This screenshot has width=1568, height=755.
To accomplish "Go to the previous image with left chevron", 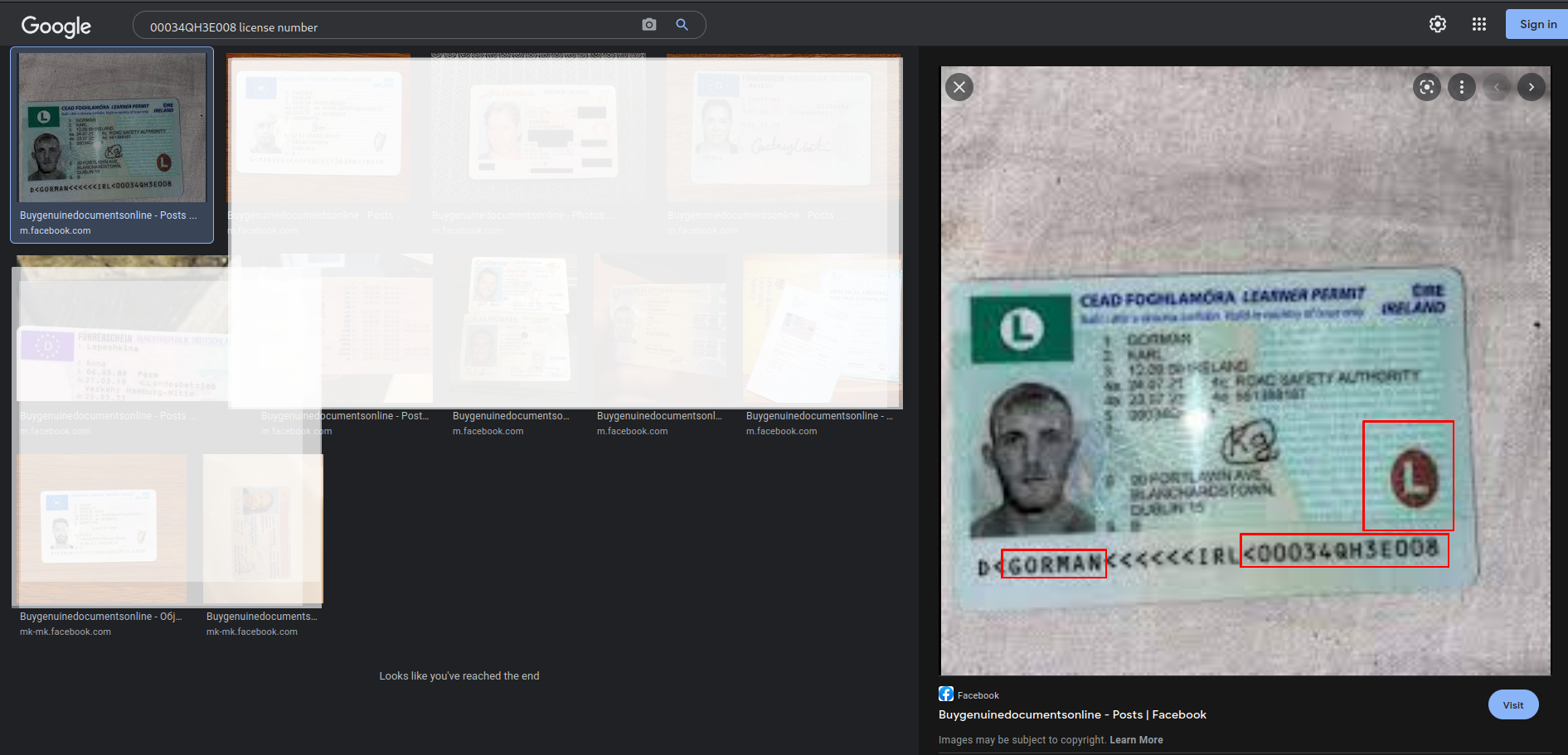I will pyautogui.click(x=1497, y=87).
